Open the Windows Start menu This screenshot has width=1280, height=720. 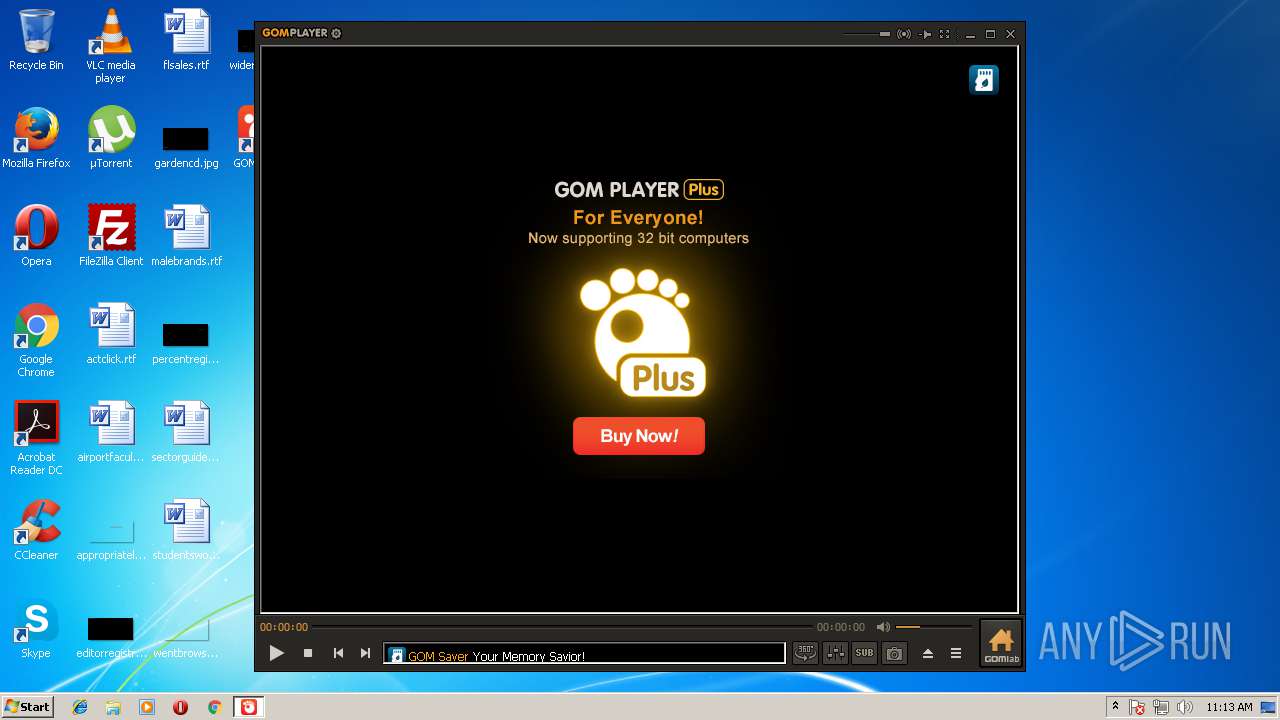click(x=27, y=707)
